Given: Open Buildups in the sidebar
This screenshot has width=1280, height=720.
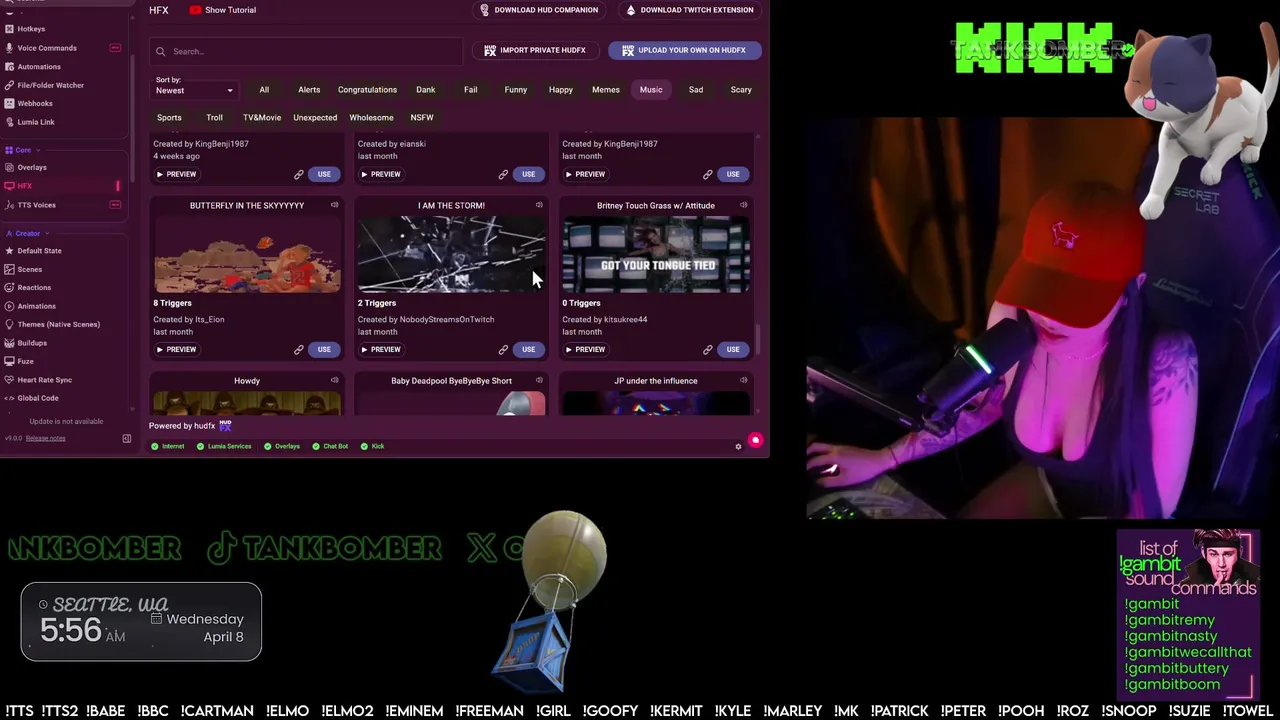Looking at the screenshot, I should pyautogui.click(x=32, y=343).
